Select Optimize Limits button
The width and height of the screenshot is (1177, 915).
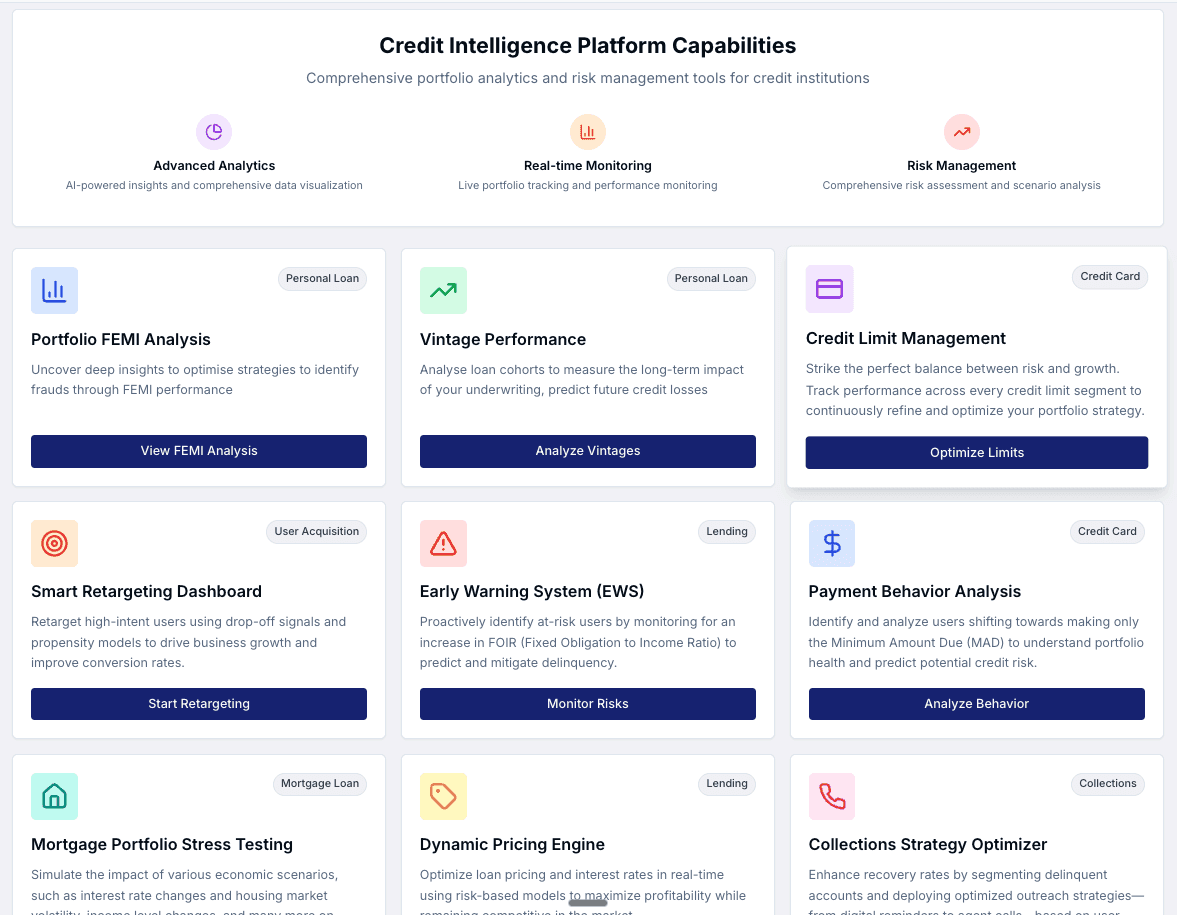click(977, 453)
